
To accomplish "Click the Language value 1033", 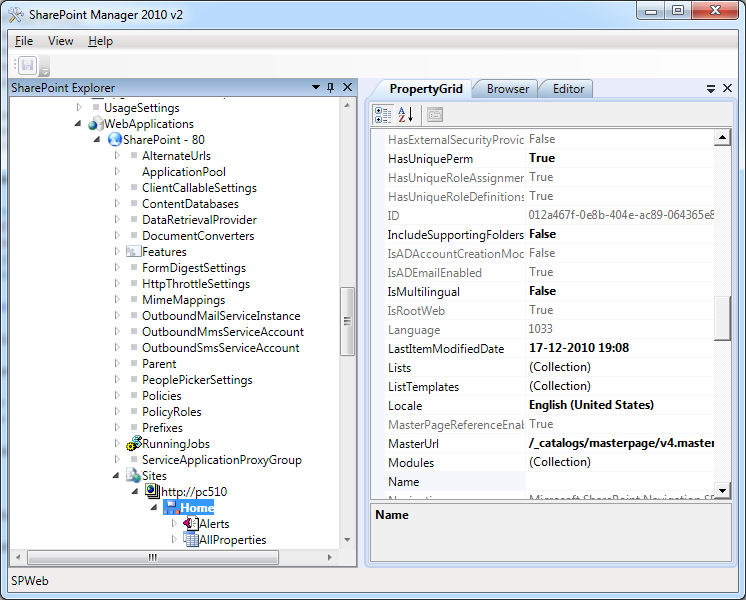I will point(540,329).
